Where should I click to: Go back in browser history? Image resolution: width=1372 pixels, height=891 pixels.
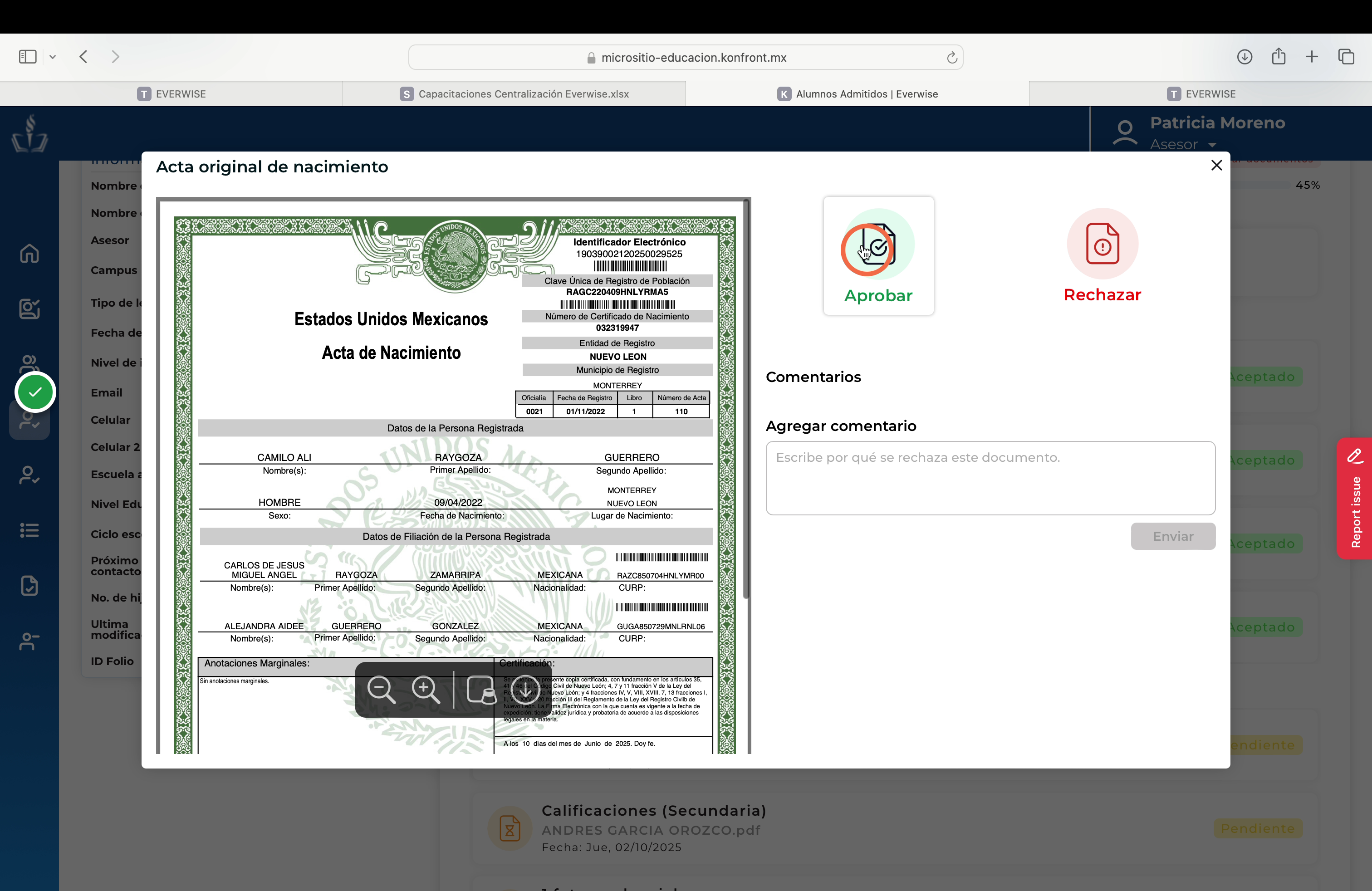click(83, 56)
